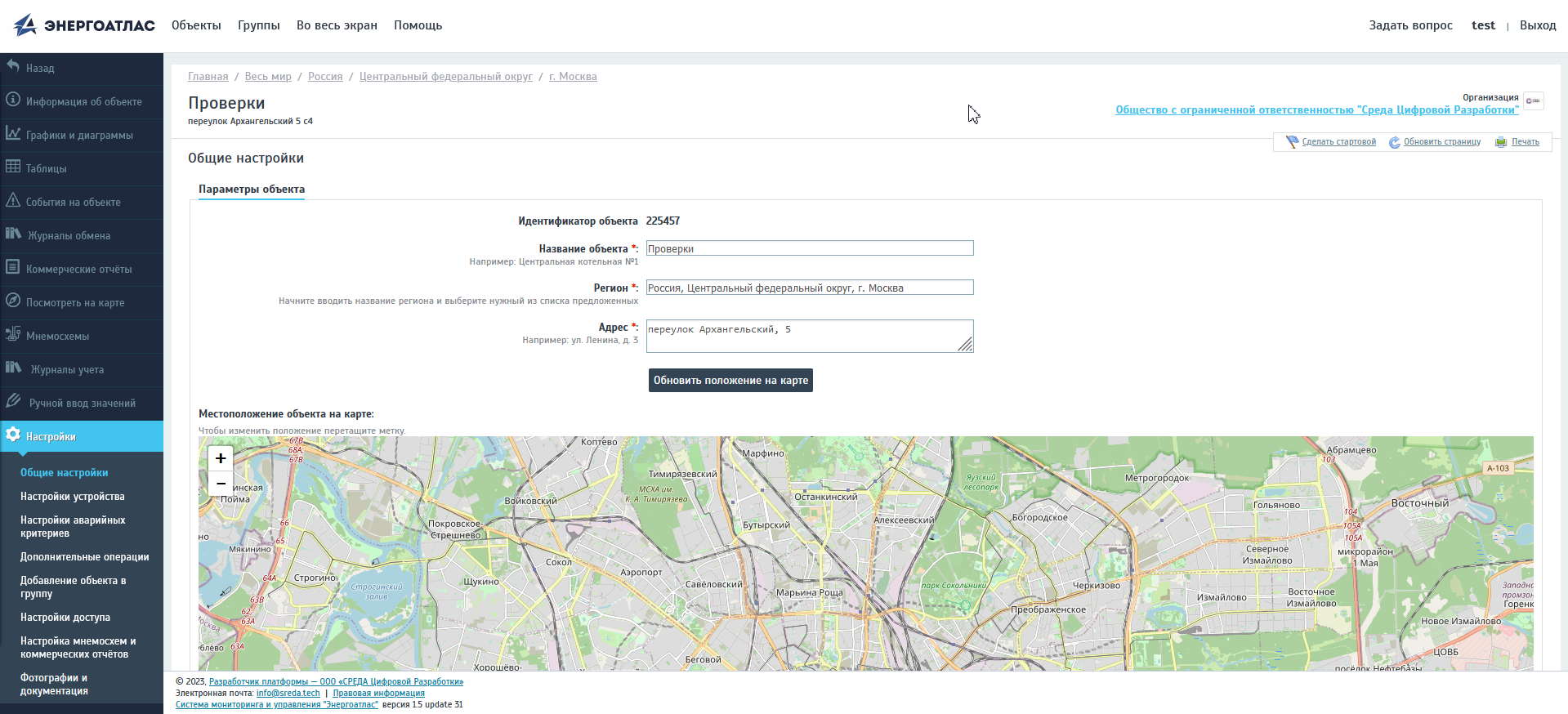The image size is (1568, 714).
Task: Click the Посмотреть на карте compass icon
Action: tap(13, 301)
